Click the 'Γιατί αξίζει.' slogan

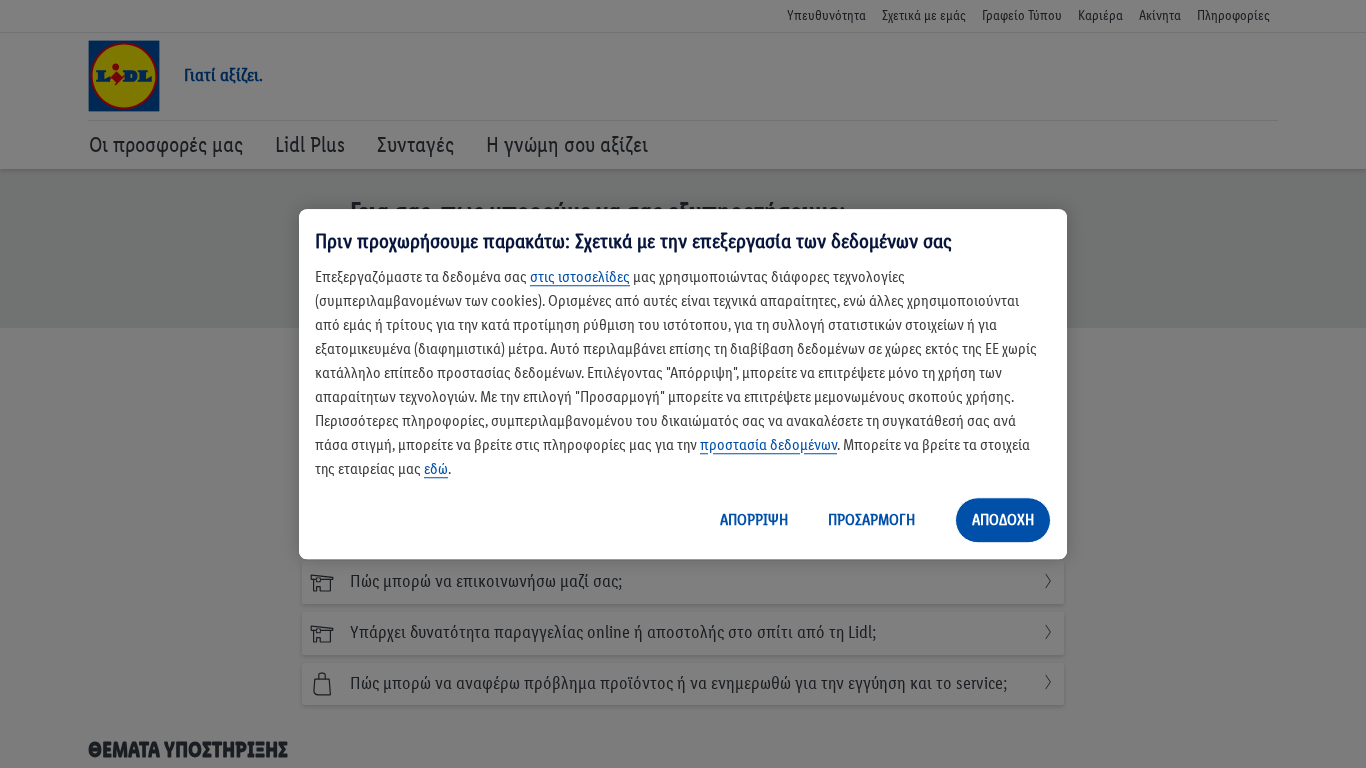223,76
